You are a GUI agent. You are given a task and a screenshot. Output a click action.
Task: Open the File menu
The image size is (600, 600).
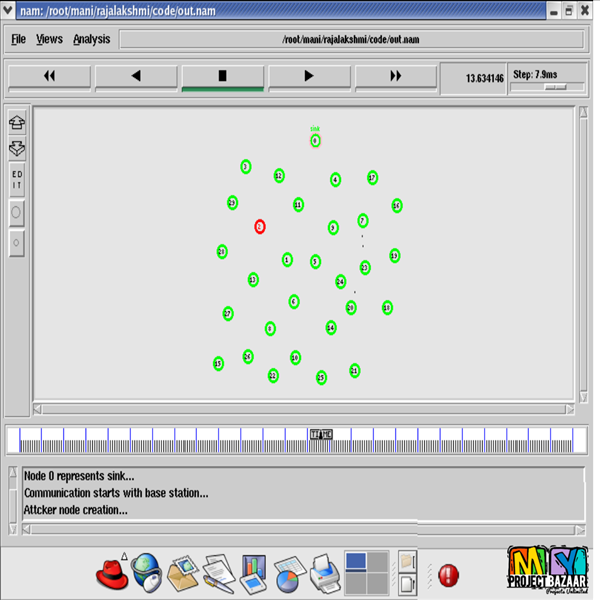[x=18, y=39]
